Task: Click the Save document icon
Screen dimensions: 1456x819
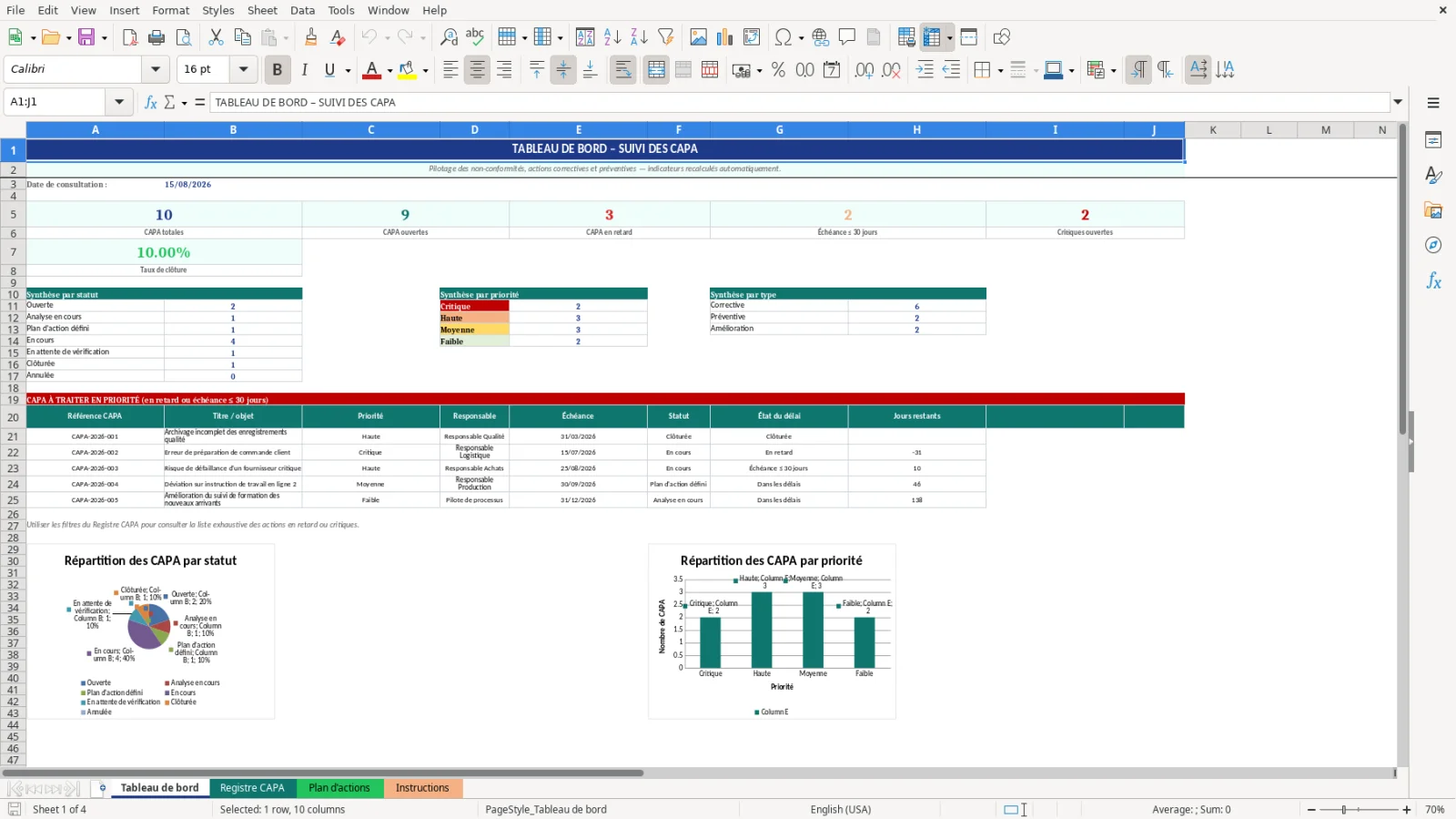Action: [x=86, y=37]
